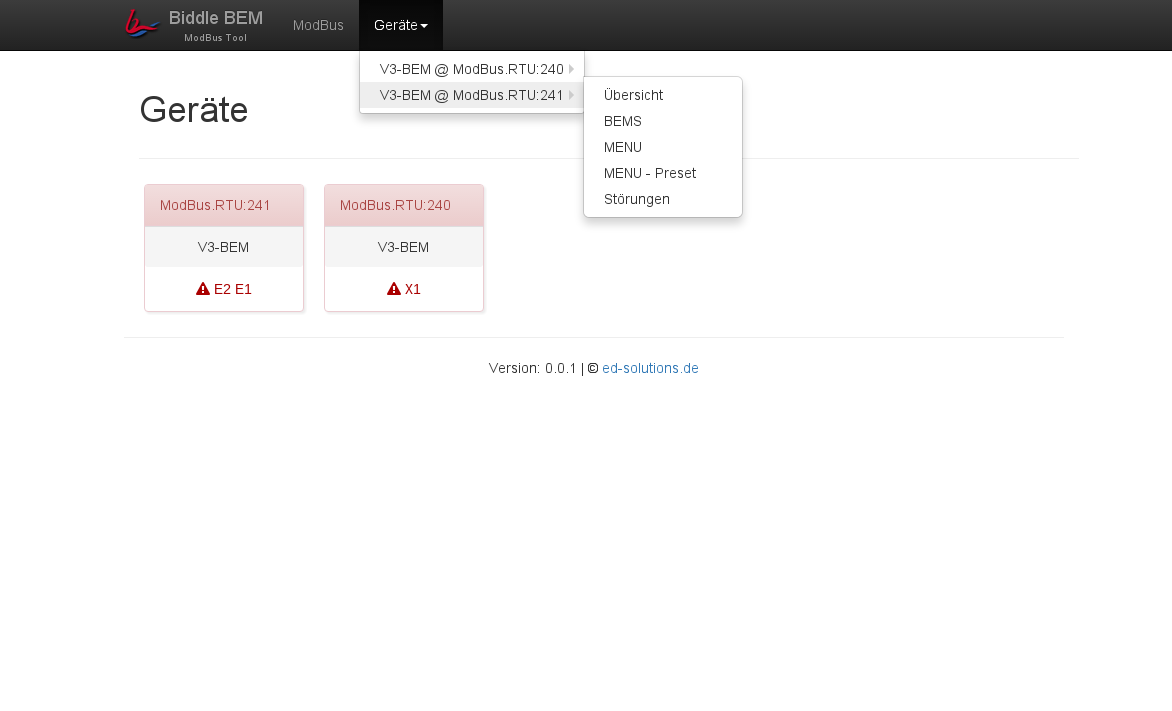This screenshot has height=711, width=1172.
Task: Click the E2 E1 error text
Action: coord(232,289)
